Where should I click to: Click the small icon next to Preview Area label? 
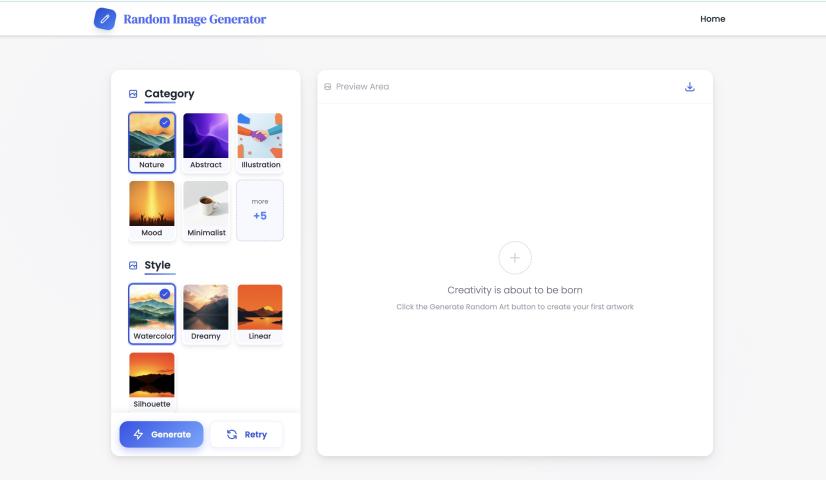[328, 87]
